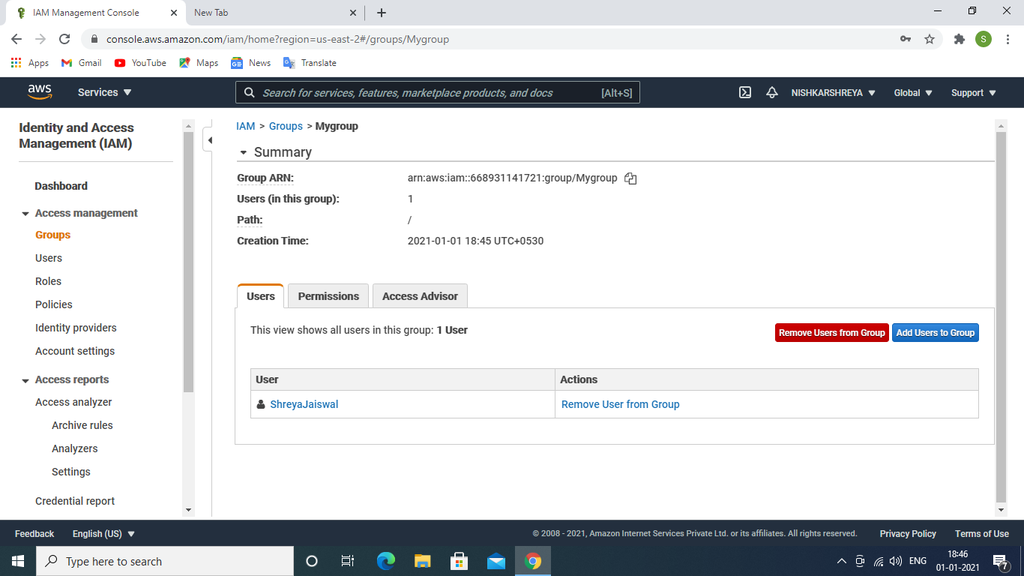This screenshot has width=1024, height=576.
Task: Open the CloudShell terminal icon
Action: point(744,92)
